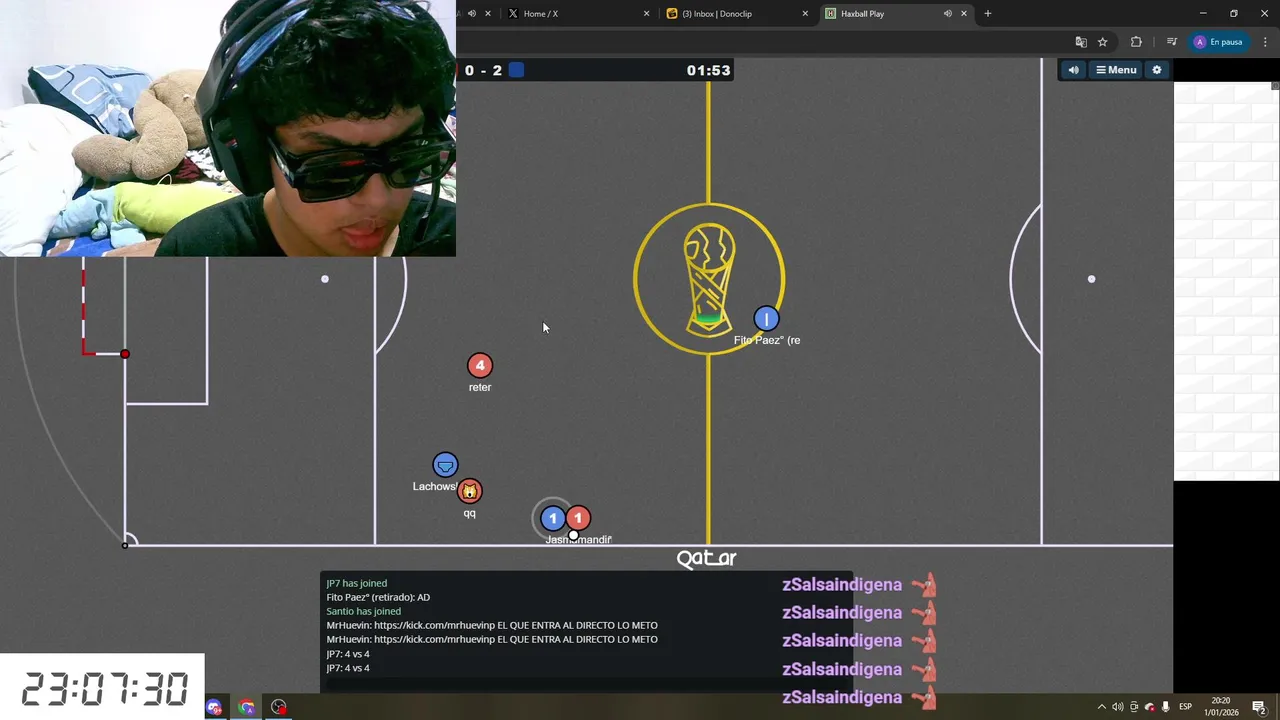The image size is (1280, 720).
Task: Open the media controls icon
Action: pyautogui.click(x=1171, y=42)
